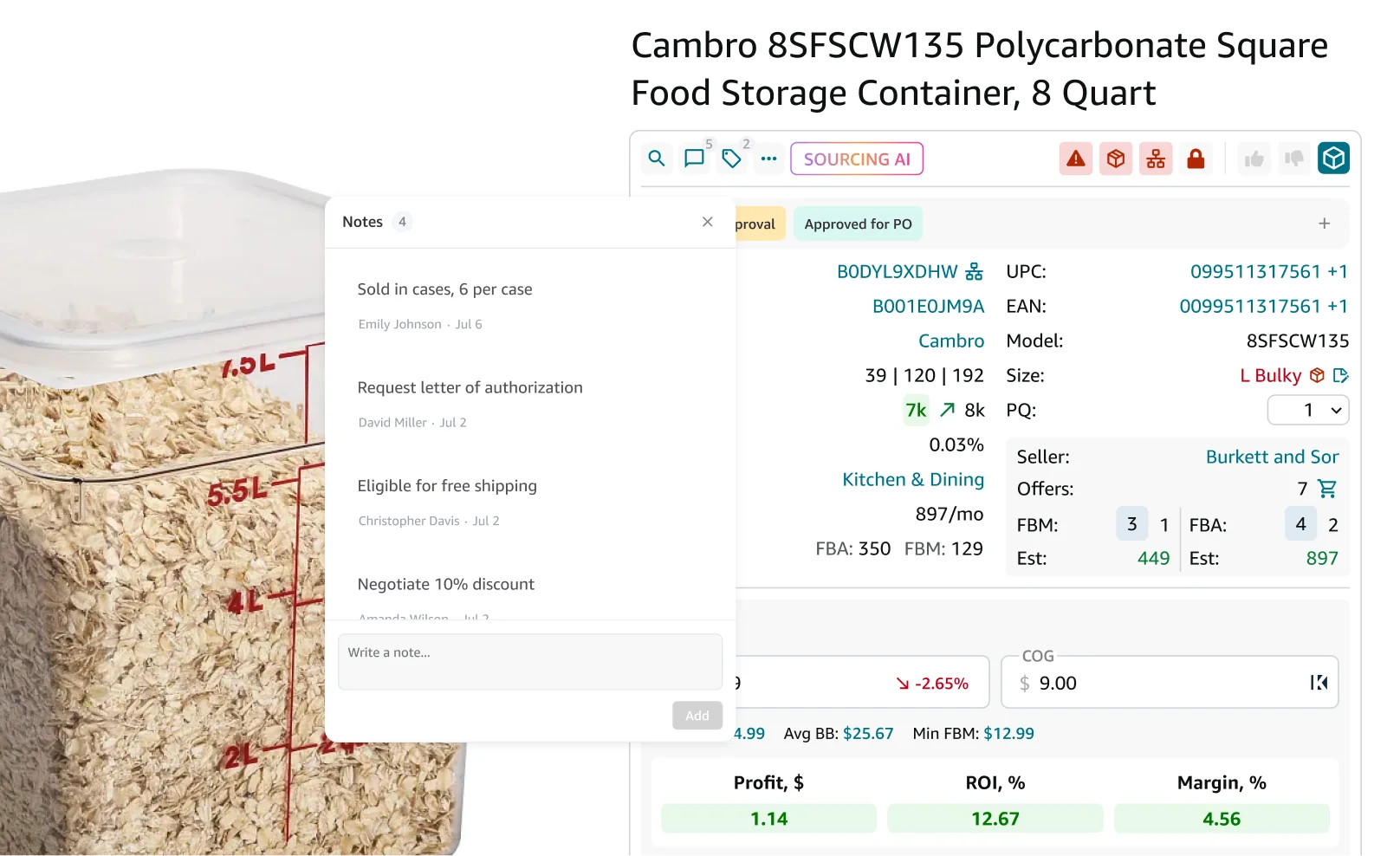Click the COG reset arrow icon
The height and width of the screenshot is (856, 1400).
1319,683
